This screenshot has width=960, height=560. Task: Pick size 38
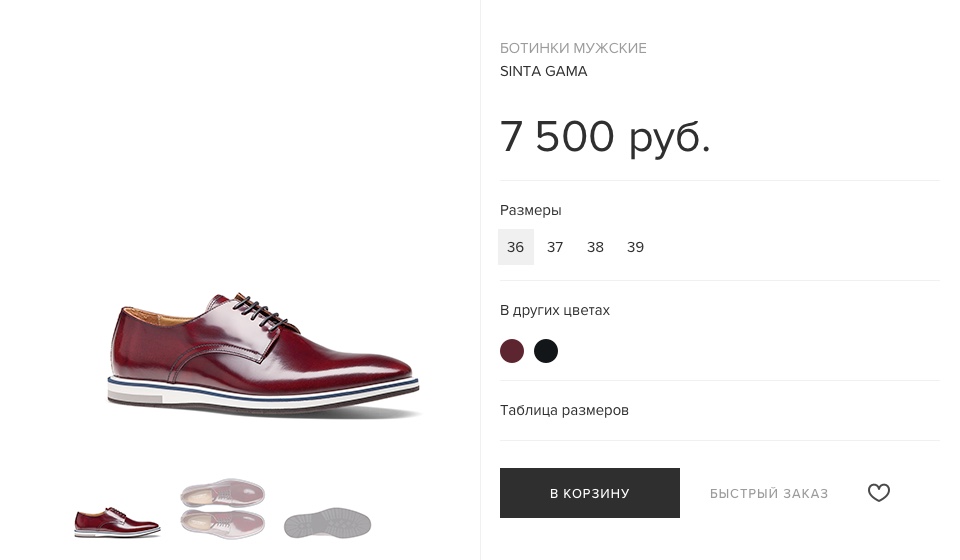coord(595,247)
